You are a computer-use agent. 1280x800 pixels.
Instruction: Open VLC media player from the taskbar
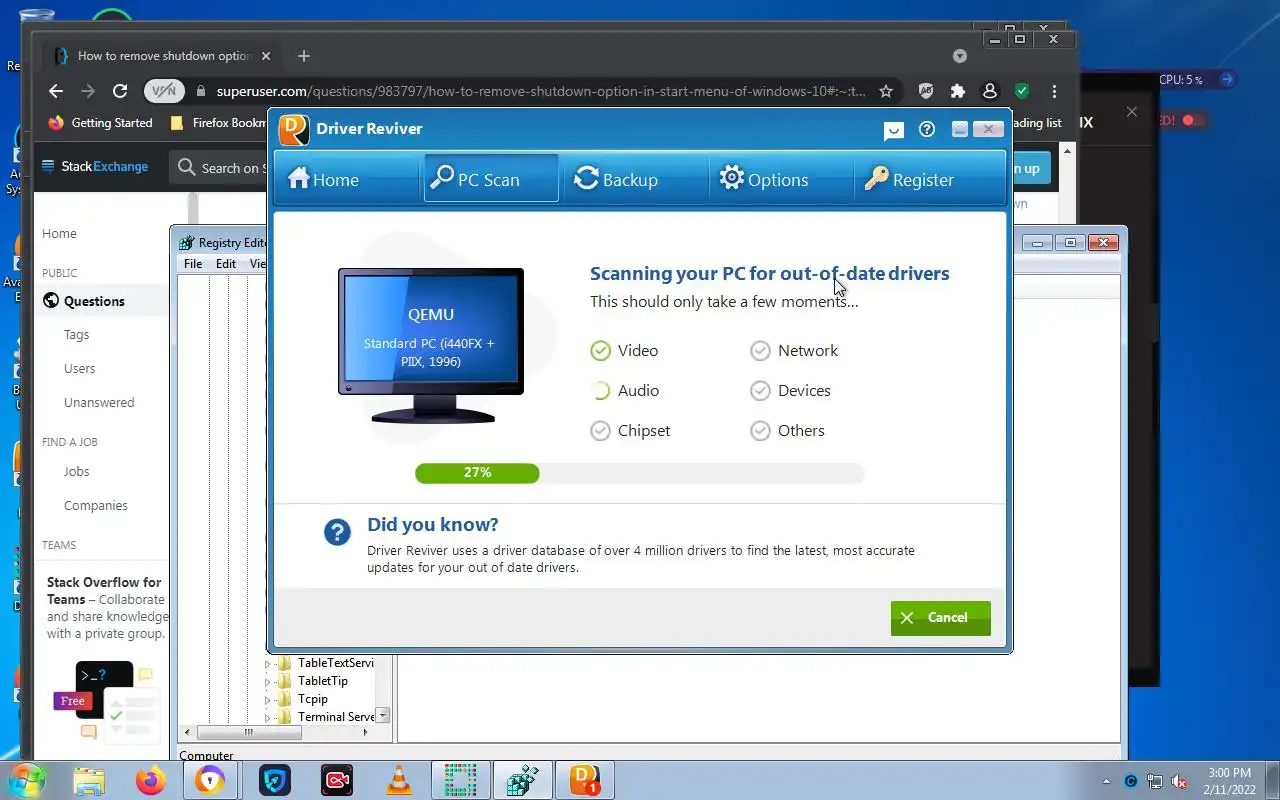point(398,780)
